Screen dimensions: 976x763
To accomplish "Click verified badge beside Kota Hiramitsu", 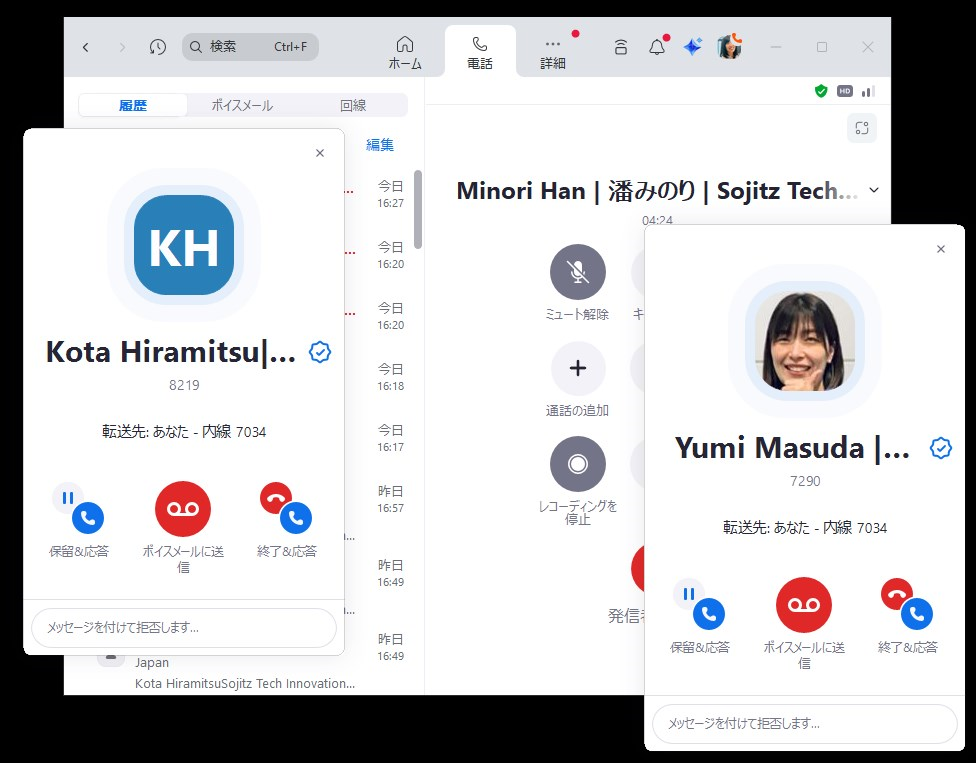I will 320,352.
